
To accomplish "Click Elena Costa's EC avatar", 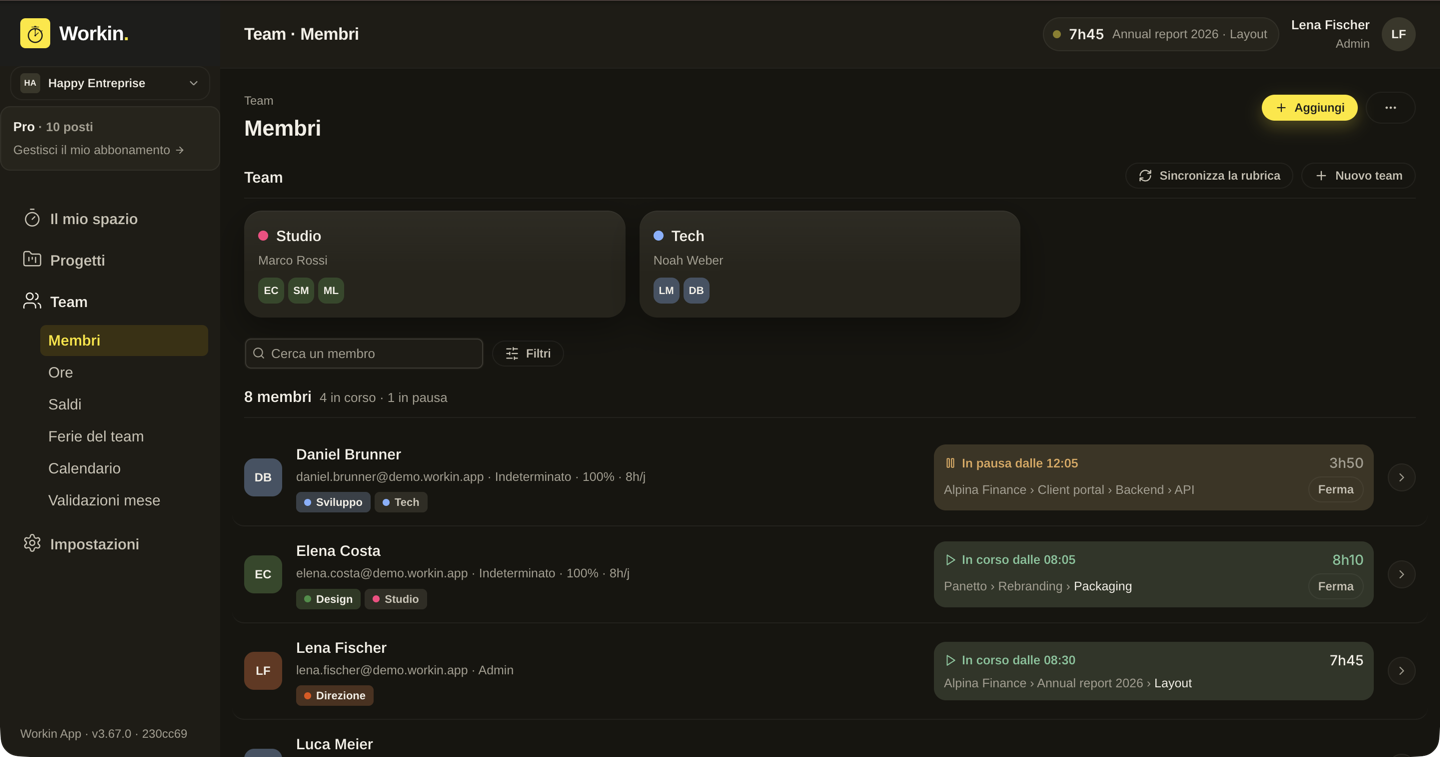I will click(263, 574).
